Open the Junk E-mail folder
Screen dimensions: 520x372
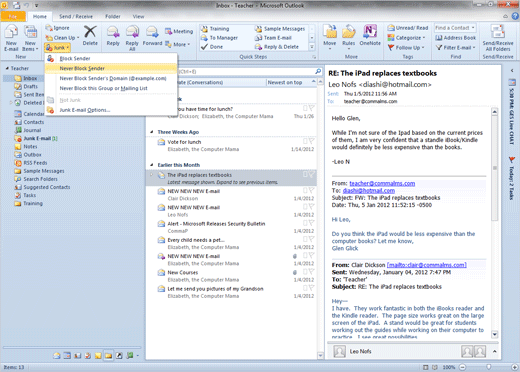[x=37, y=138]
